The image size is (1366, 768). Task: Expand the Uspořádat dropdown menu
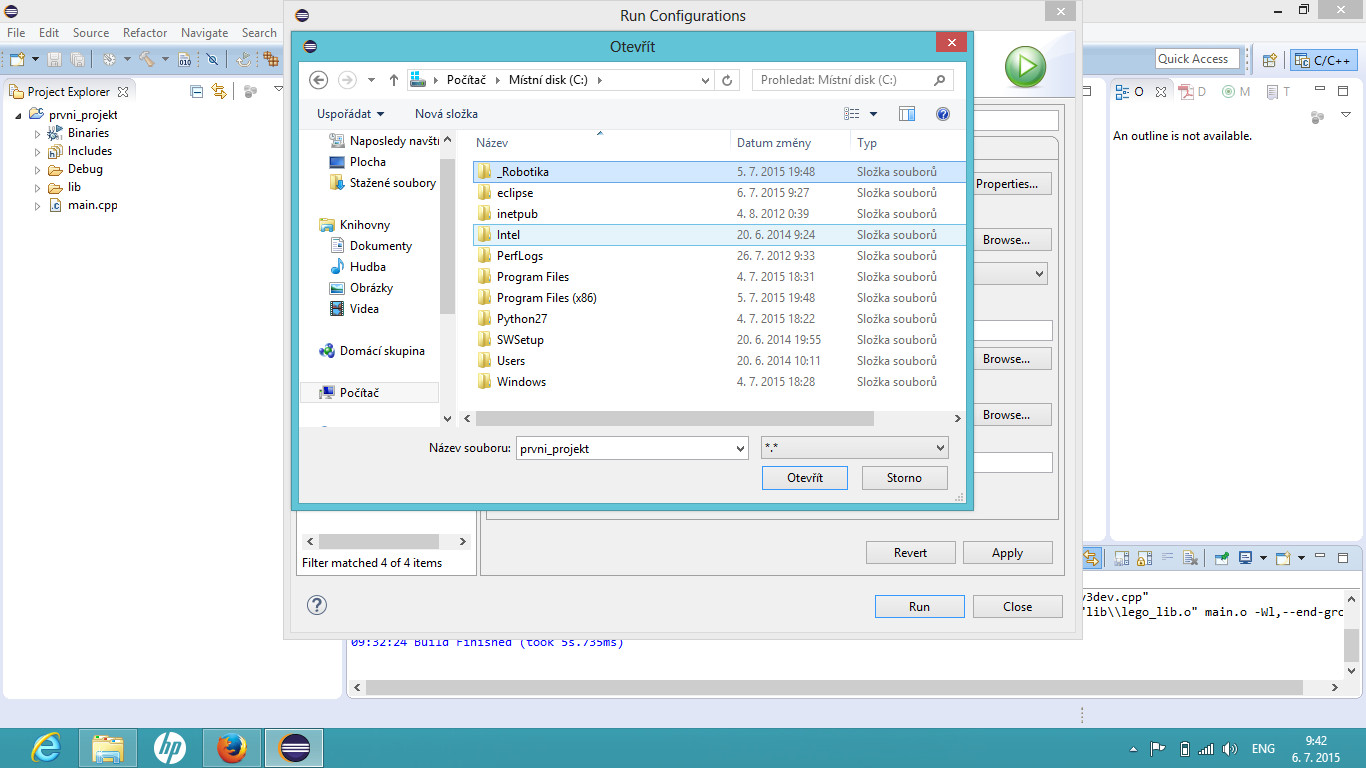click(x=350, y=114)
